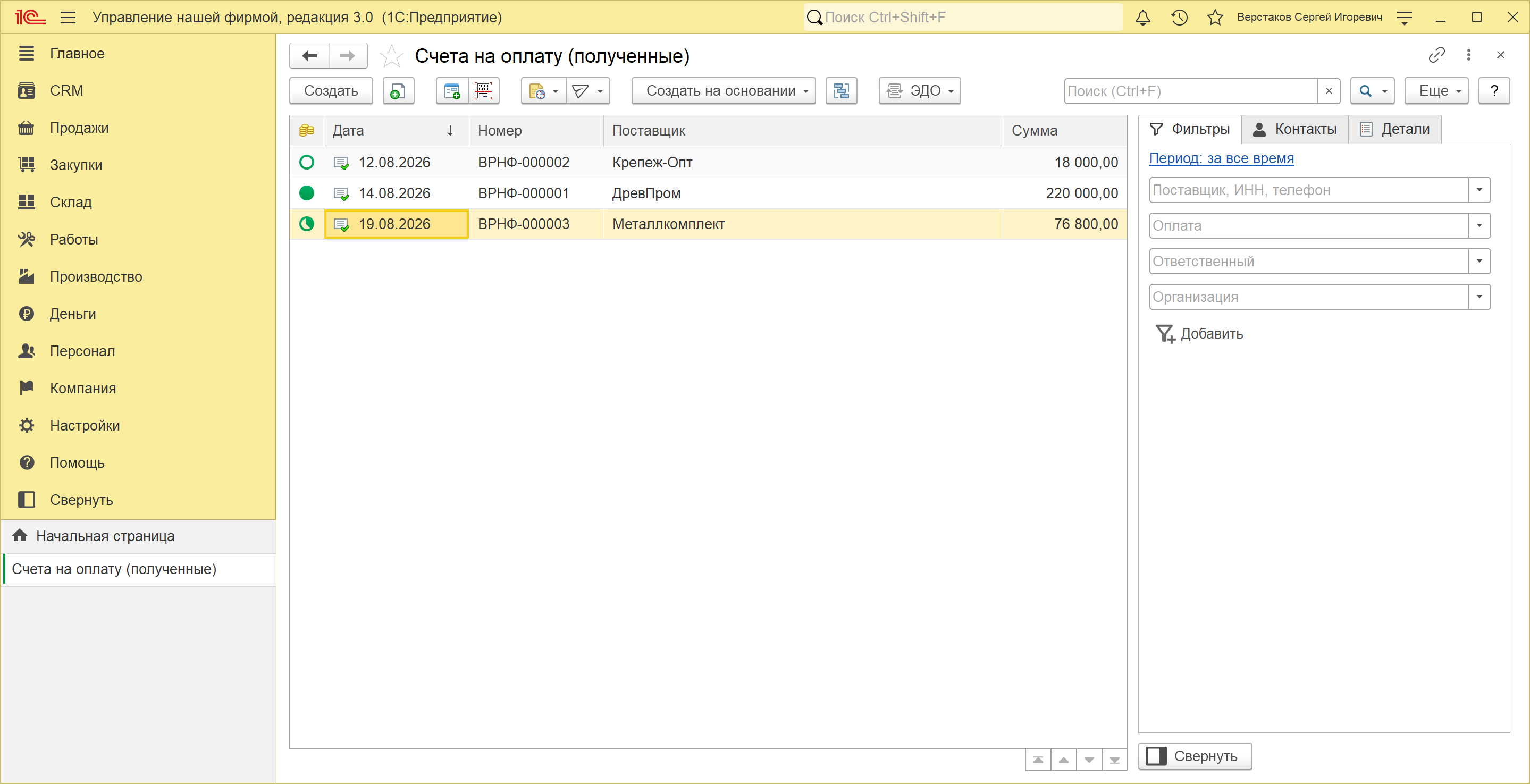Expand search magnifier dropdown
Viewport: 1530px width, 784px height.
coord(1372,91)
